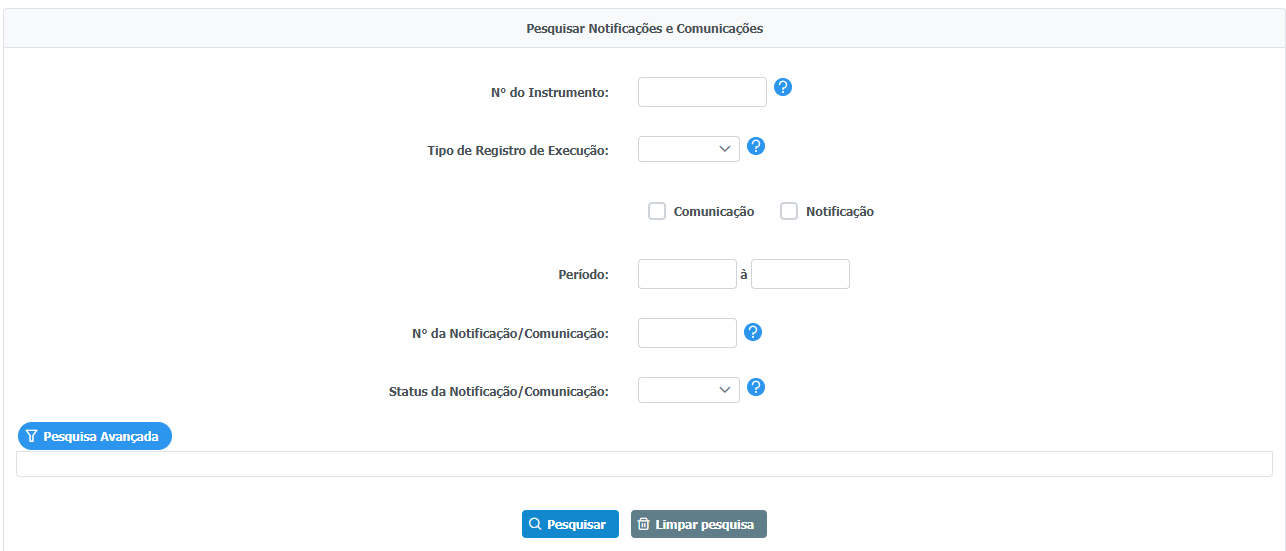Screen dimensions: 1286x551
Task: Click help icon next to Status da Notificação/Comunicação
Action: point(756,387)
